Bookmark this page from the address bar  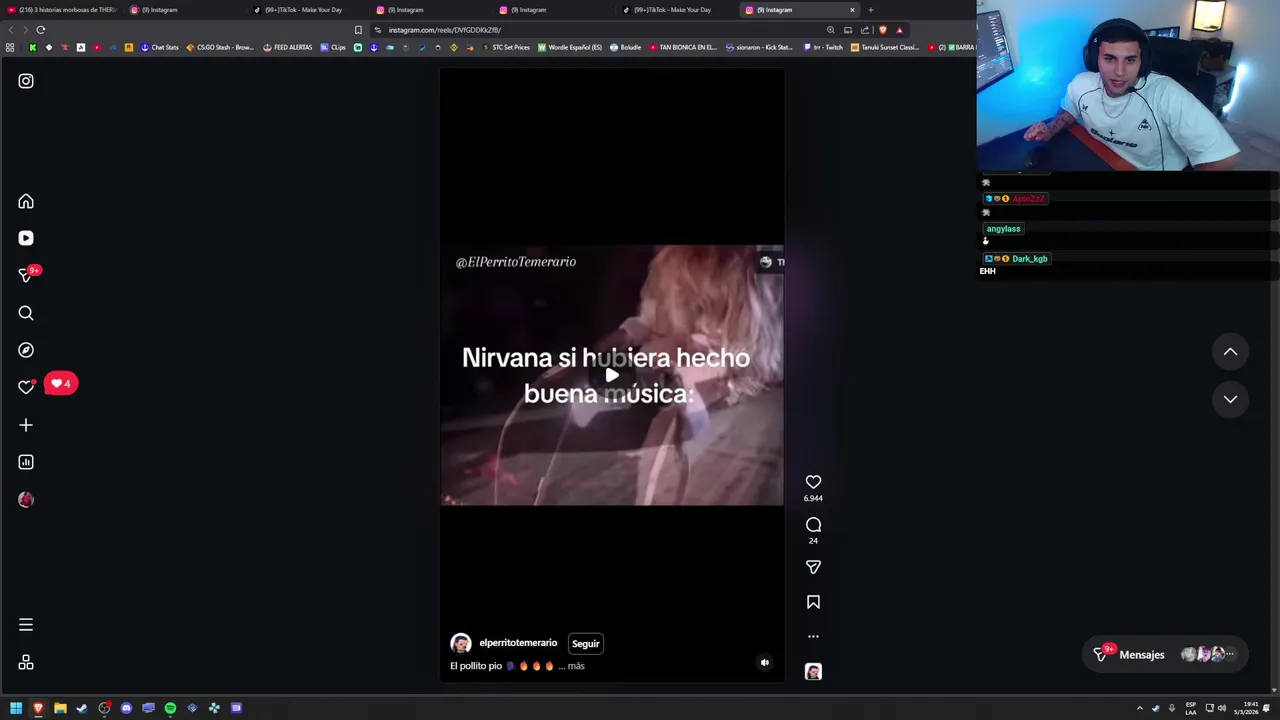[358, 30]
